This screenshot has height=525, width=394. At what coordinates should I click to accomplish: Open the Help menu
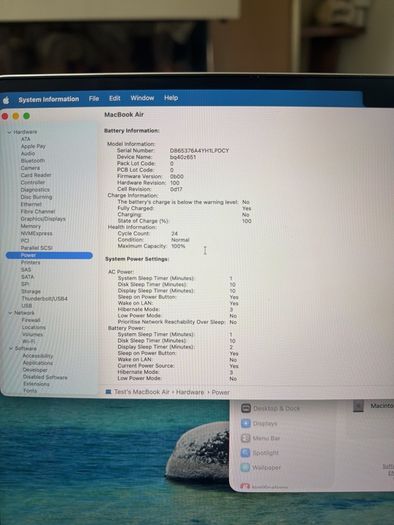pos(171,98)
